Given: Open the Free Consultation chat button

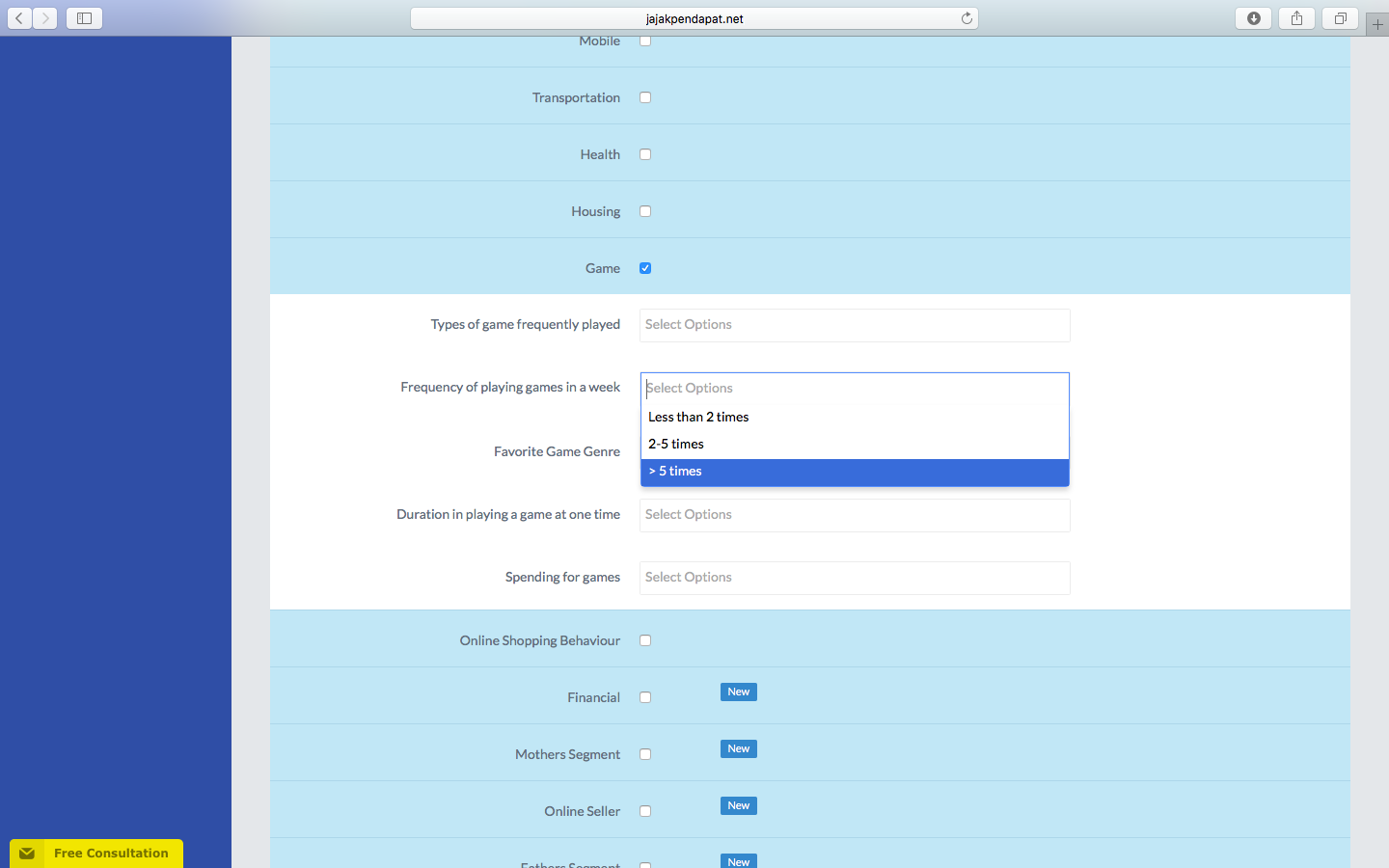Looking at the screenshot, I should click(96, 854).
